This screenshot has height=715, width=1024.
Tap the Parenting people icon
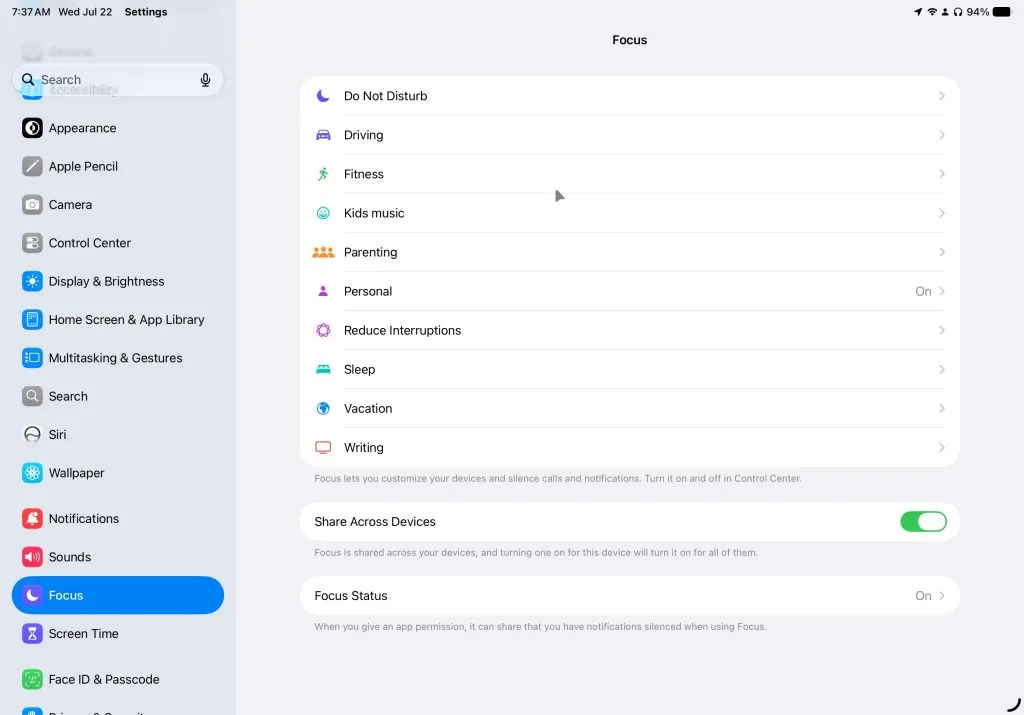[x=323, y=252]
